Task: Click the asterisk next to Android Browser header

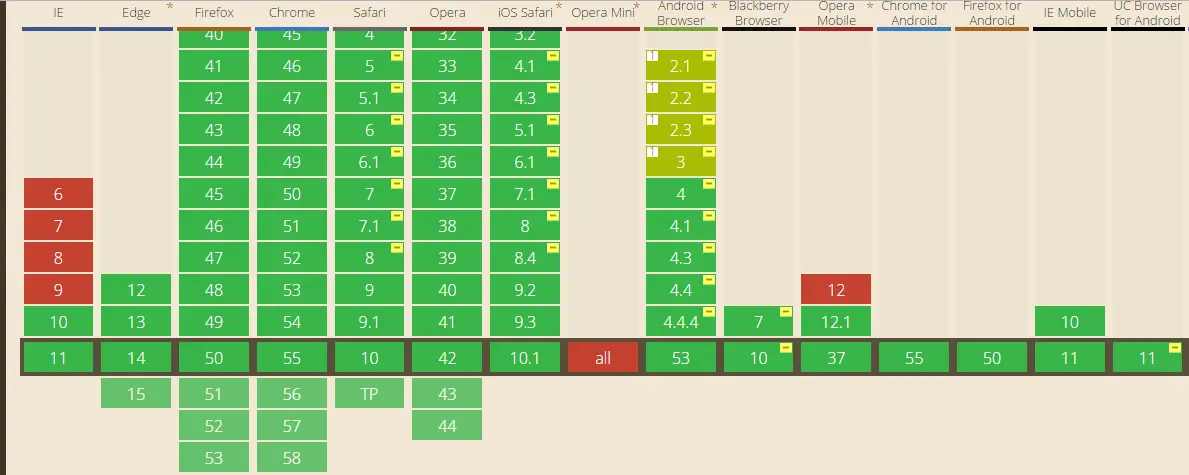Action: pos(714,7)
